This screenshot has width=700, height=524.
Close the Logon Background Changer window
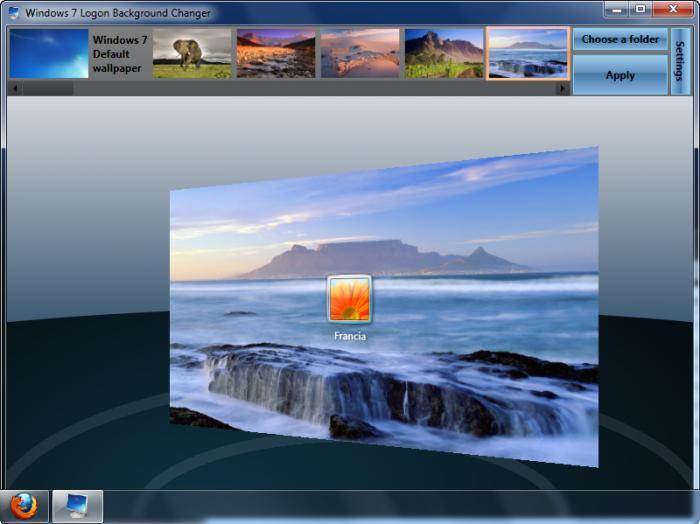(x=673, y=9)
